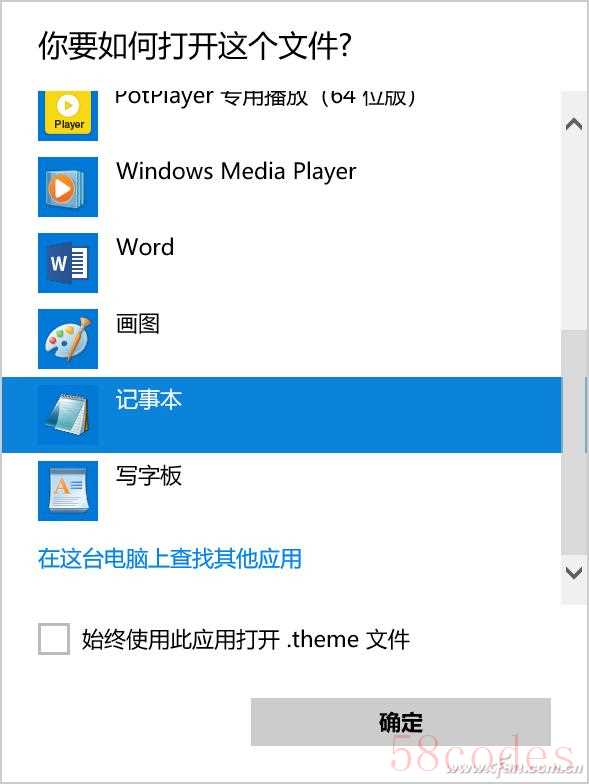Choose the 写字板 list entry label

[x=149, y=476]
